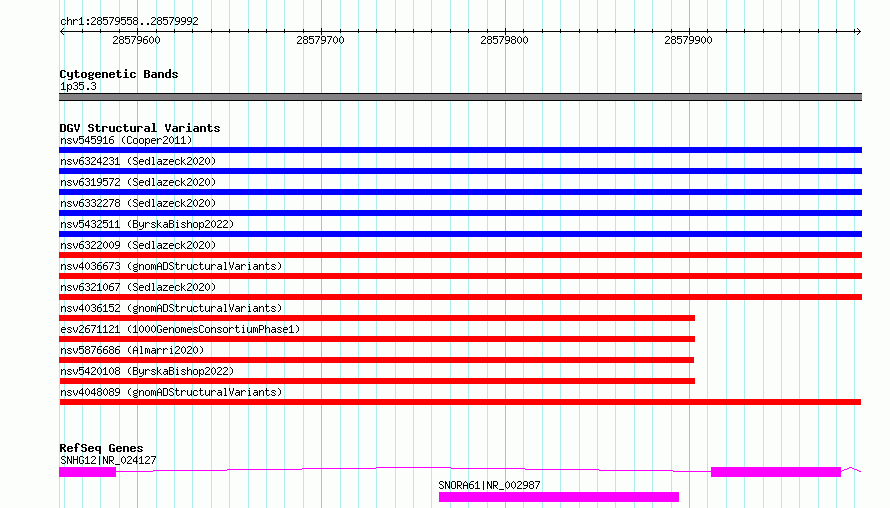The image size is (890, 508).
Task: Select the blue bar for nsv545916
Action: point(460,150)
